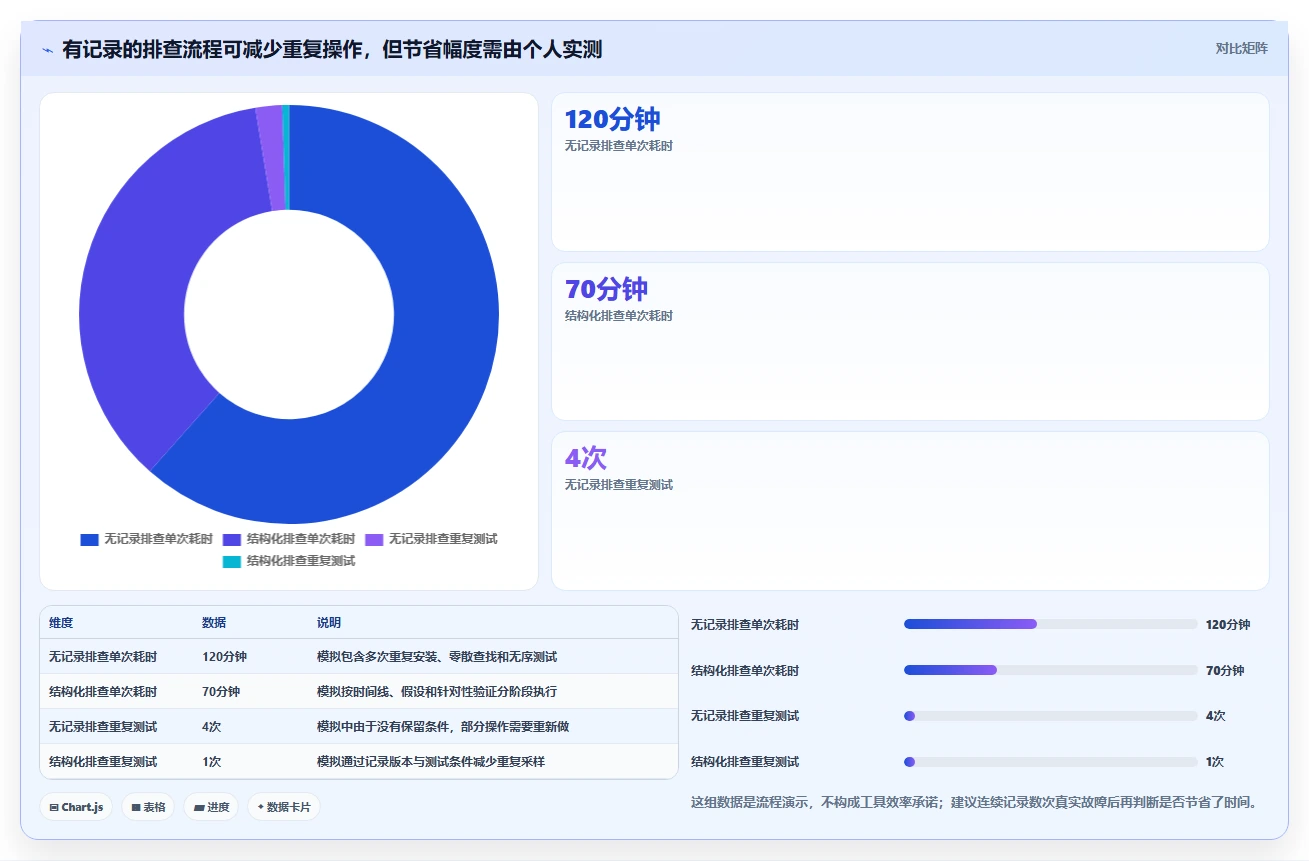
Task: Click the disclaimer note about 流程演示
Action: point(974,802)
